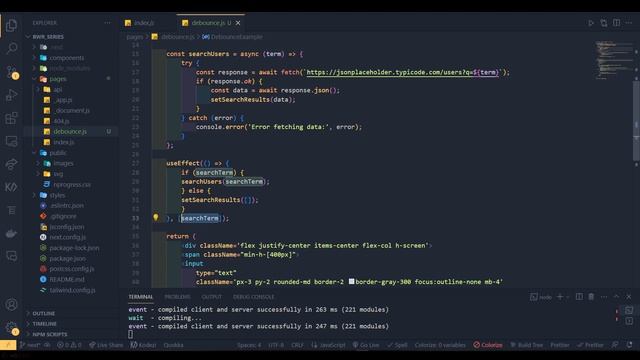This screenshot has height=360, width=640.
Task: Open the Accounts icon
Action: (x=11, y=304)
